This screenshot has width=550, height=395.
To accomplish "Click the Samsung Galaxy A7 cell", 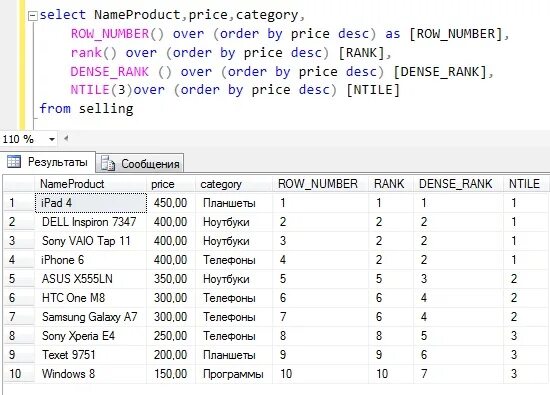I will [x=90, y=317].
